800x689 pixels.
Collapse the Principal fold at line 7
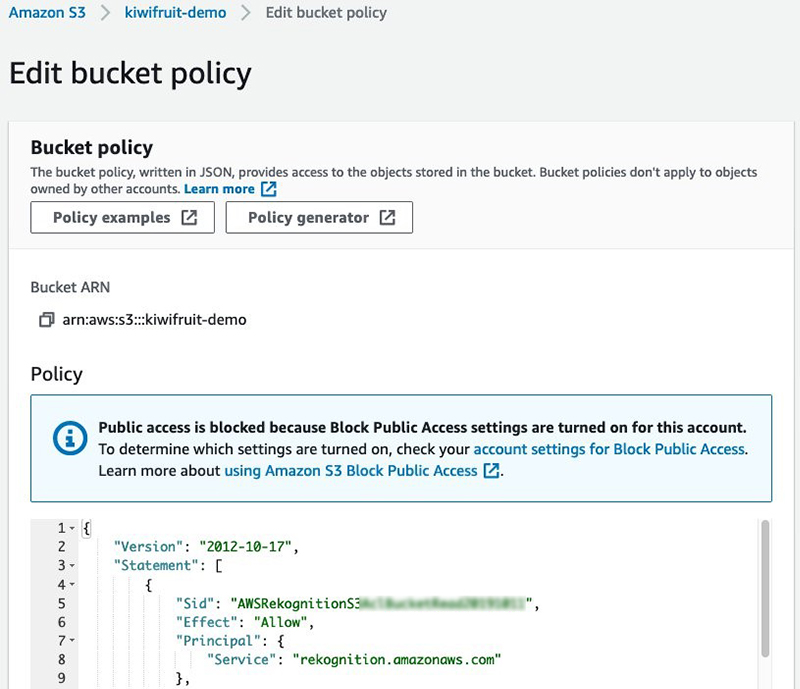click(72, 641)
